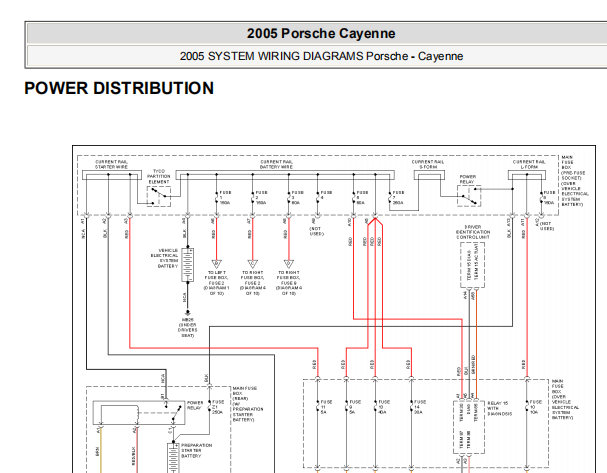
Task: Click the lower-right 'MAIN FUSE BOX' label
Action: [566, 399]
